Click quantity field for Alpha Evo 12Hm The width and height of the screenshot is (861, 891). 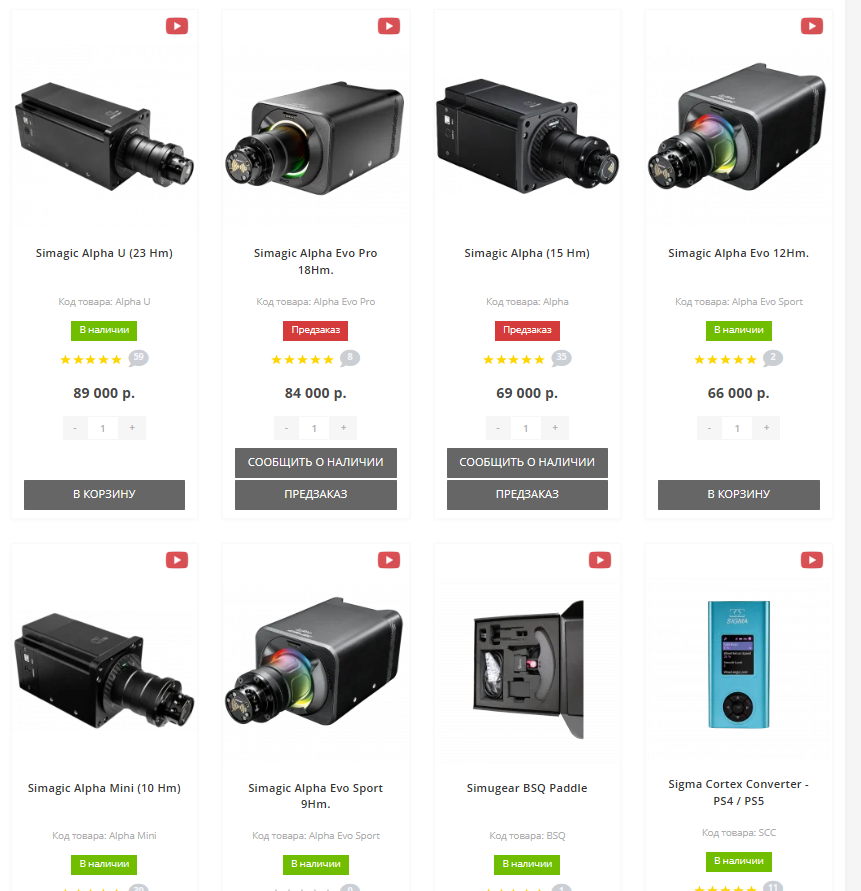[737, 428]
